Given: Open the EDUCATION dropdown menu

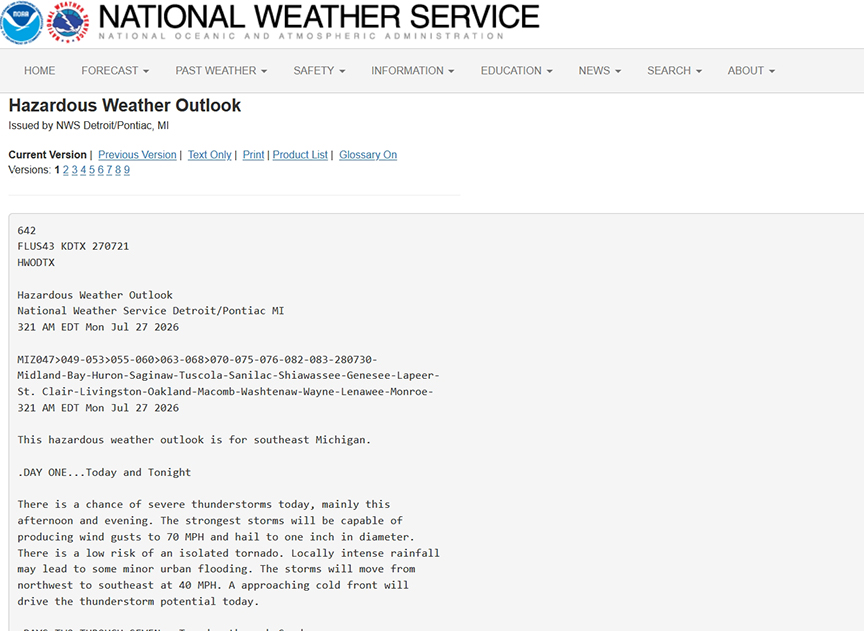Looking at the screenshot, I should tap(516, 71).
